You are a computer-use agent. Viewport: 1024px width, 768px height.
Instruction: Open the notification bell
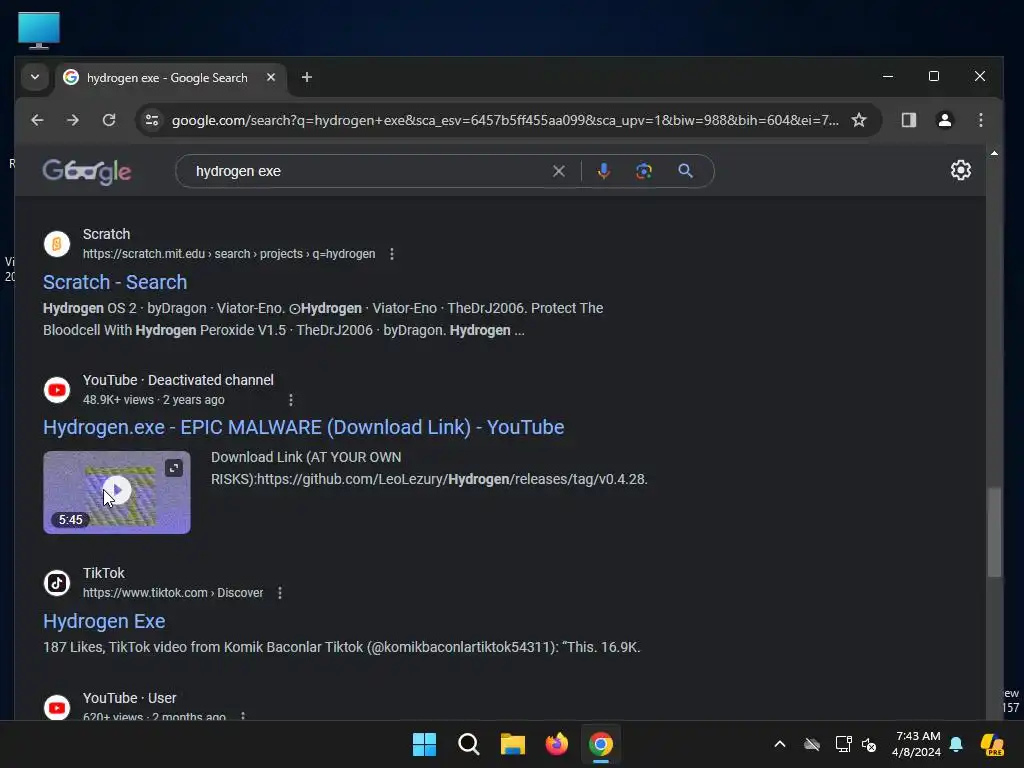pyautogui.click(x=956, y=744)
